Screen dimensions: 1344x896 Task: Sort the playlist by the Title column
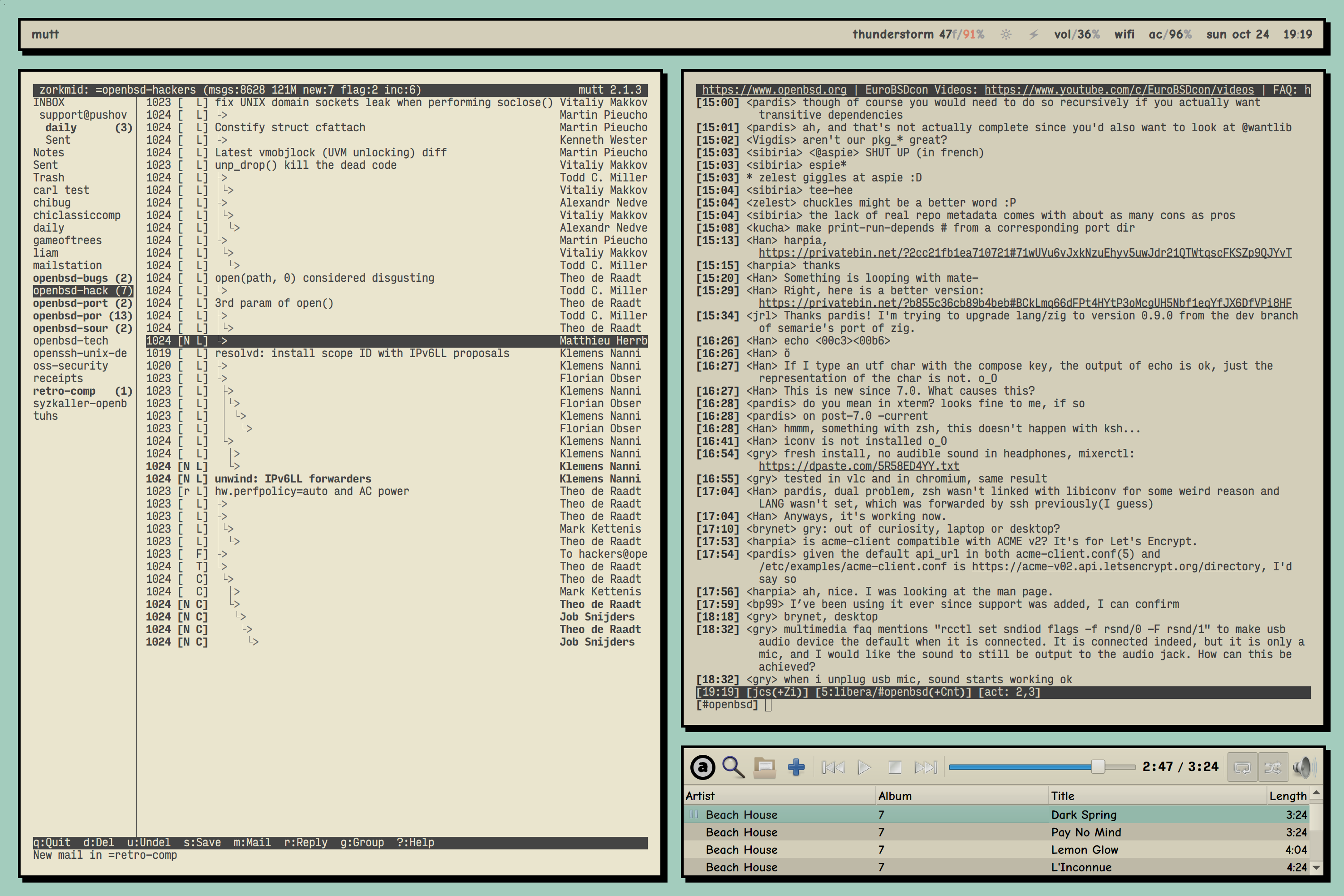click(1063, 796)
